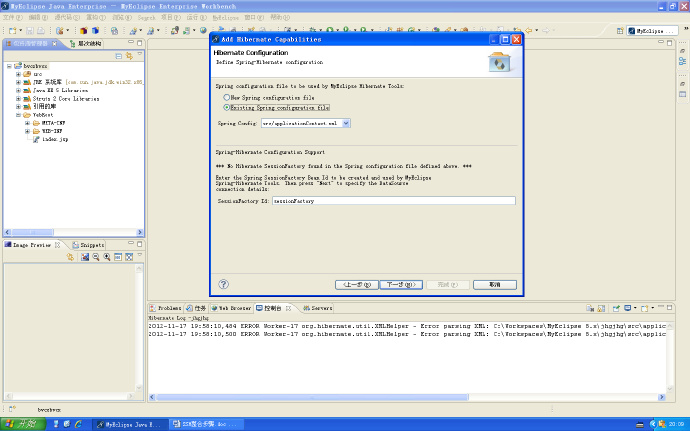Open the Search menu
The width and height of the screenshot is (690, 431).
click(147, 18)
